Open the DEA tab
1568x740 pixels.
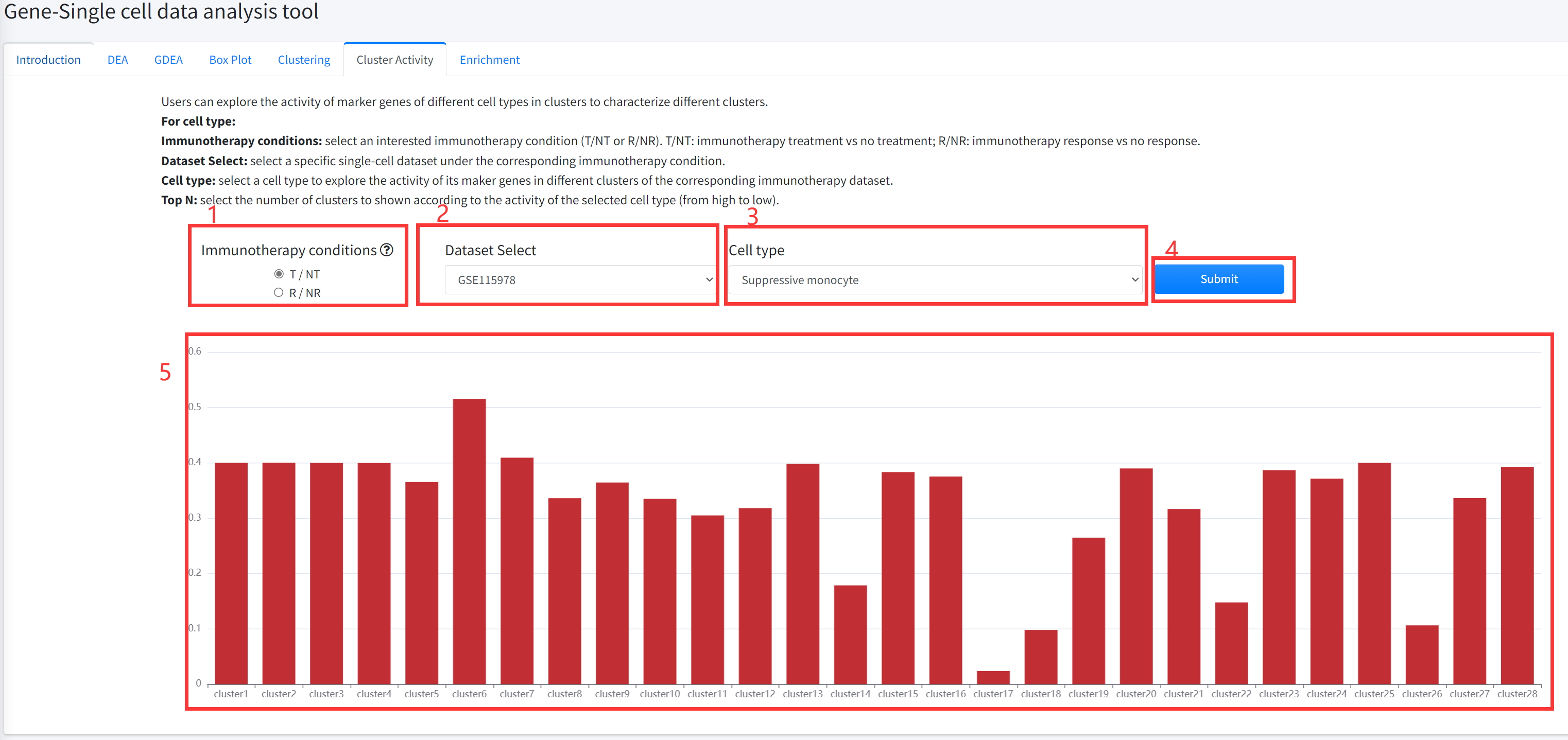pos(117,60)
